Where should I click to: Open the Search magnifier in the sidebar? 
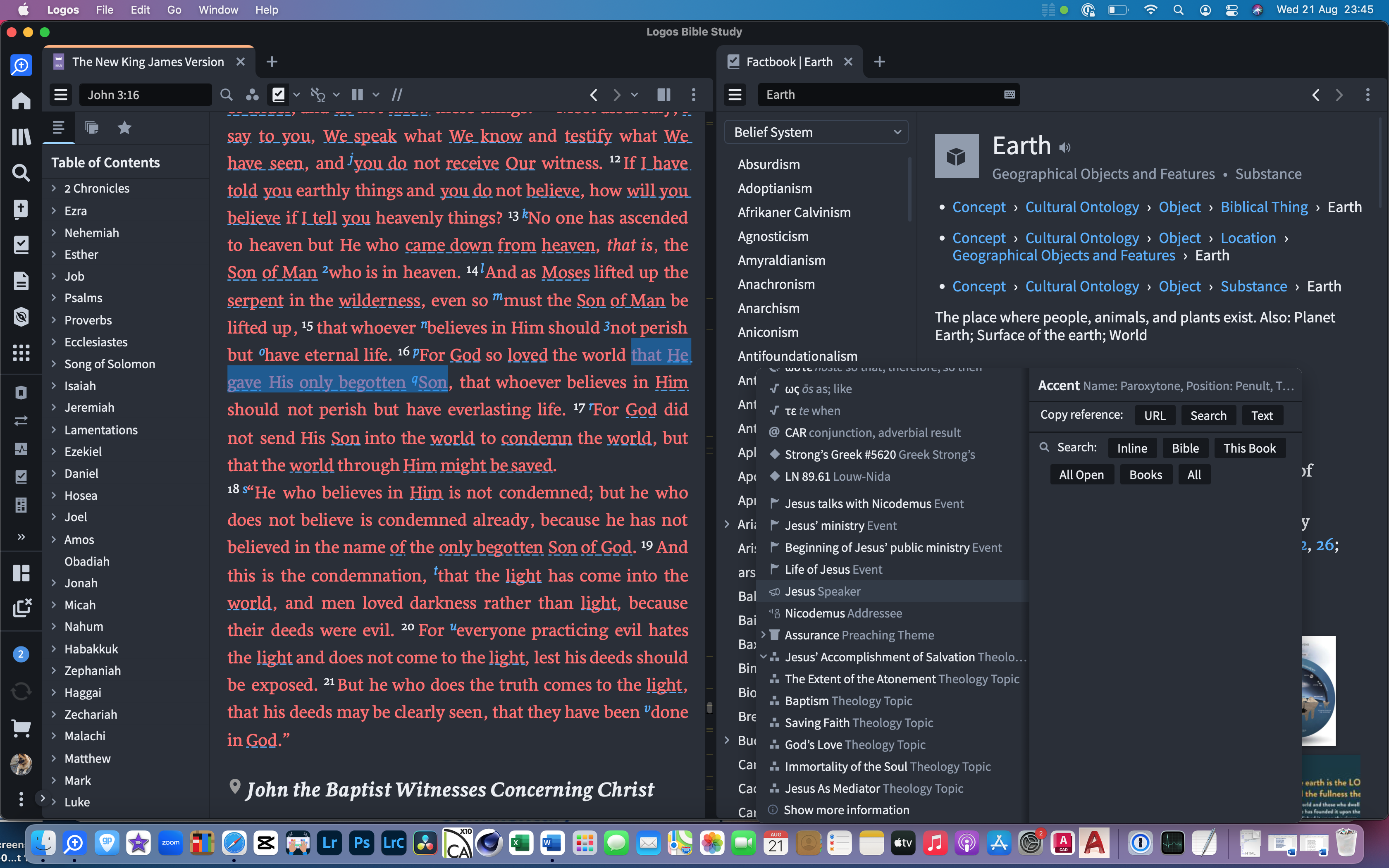[21, 172]
